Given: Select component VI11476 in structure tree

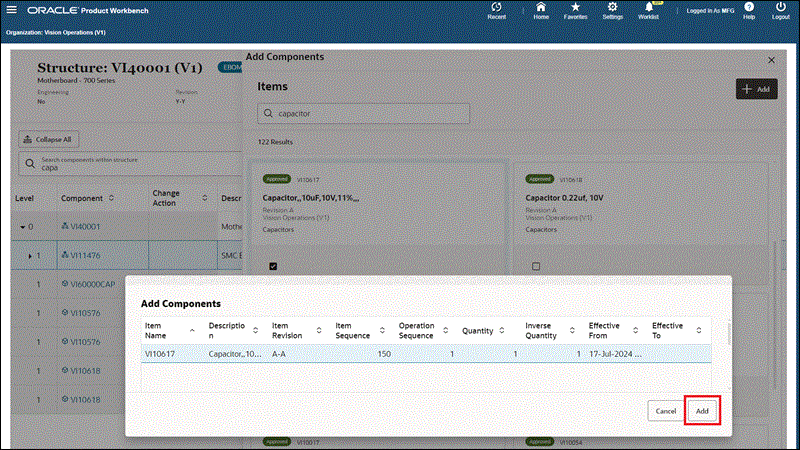Looking at the screenshot, I should point(85,255).
